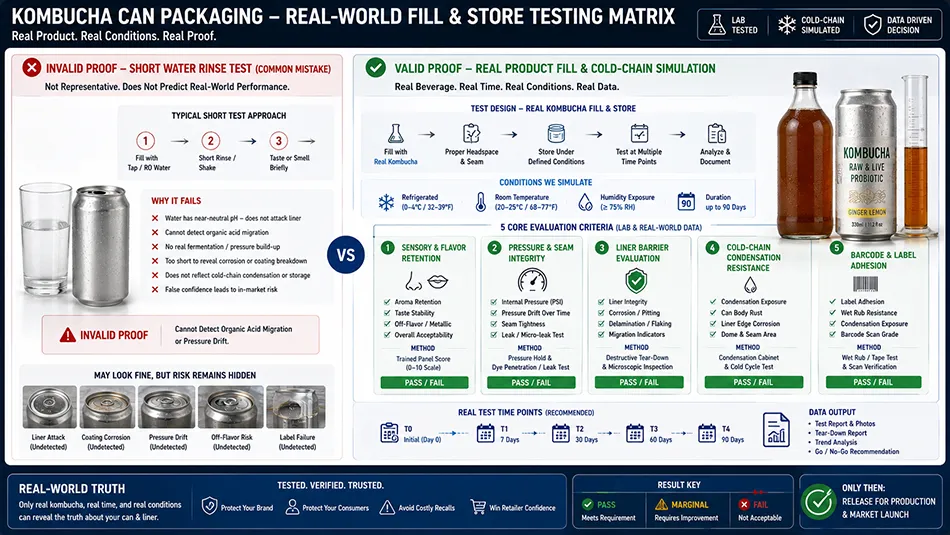950x535 pixels.
Task: Click the Why It Fails heading
Action: (x=176, y=201)
